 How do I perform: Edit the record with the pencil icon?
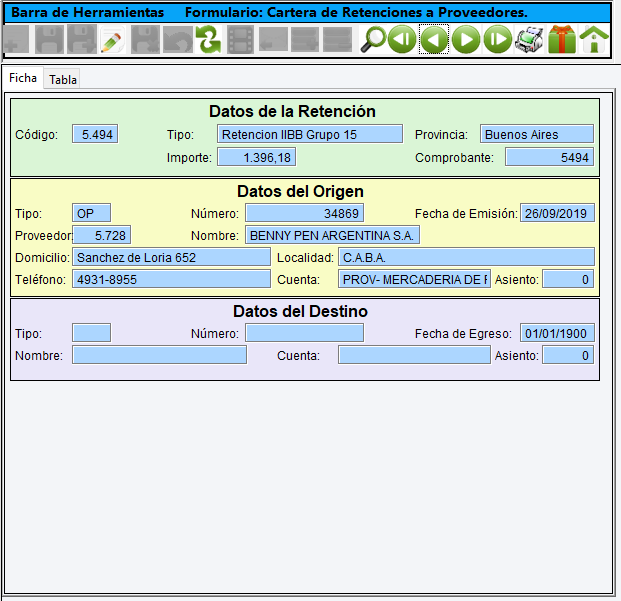click(x=112, y=39)
